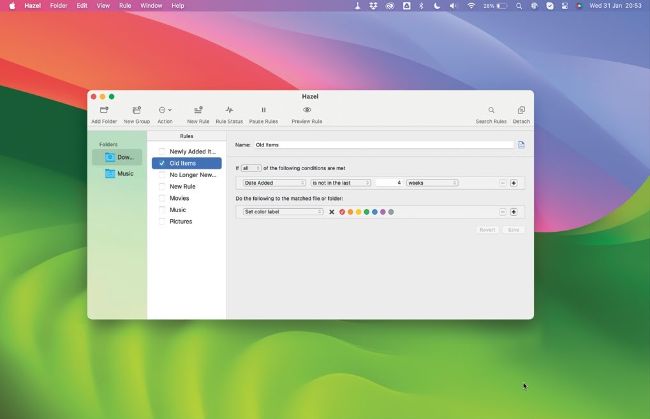Click the Add Folder toolbar icon
The height and width of the screenshot is (419, 650).
pyautogui.click(x=104, y=110)
